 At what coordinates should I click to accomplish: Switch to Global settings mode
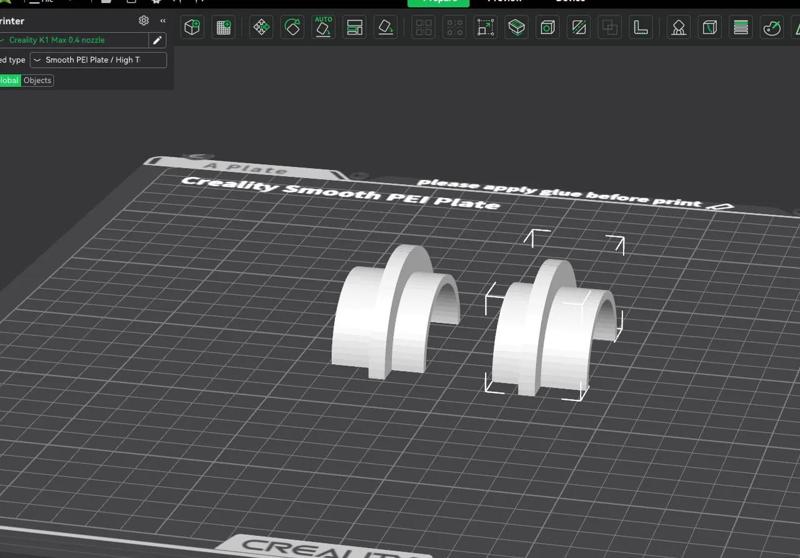coord(10,81)
